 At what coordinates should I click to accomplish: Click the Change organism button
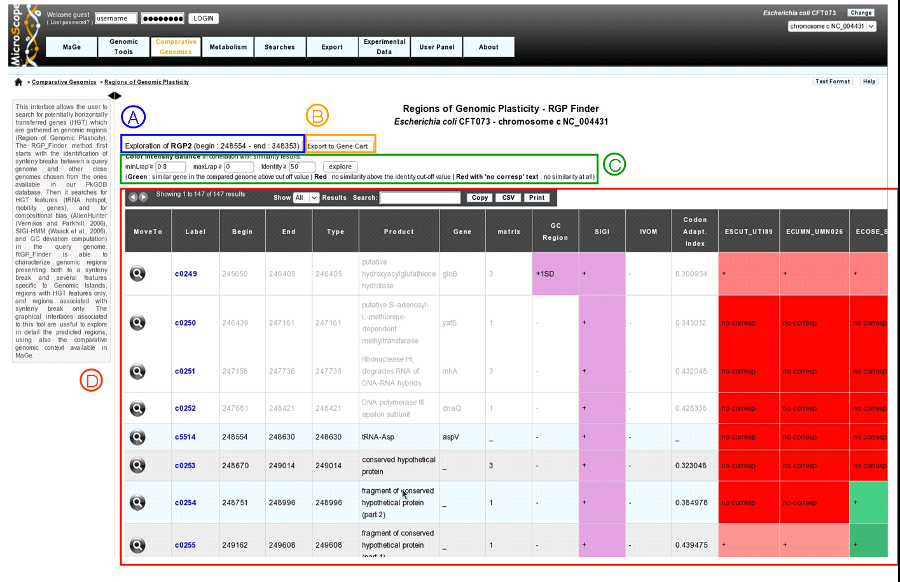(x=861, y=13)
